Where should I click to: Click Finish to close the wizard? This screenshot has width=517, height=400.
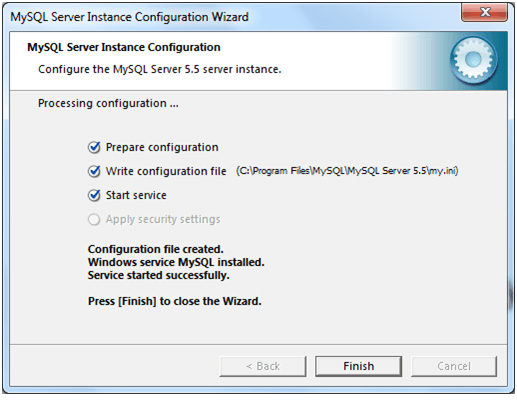359,366
